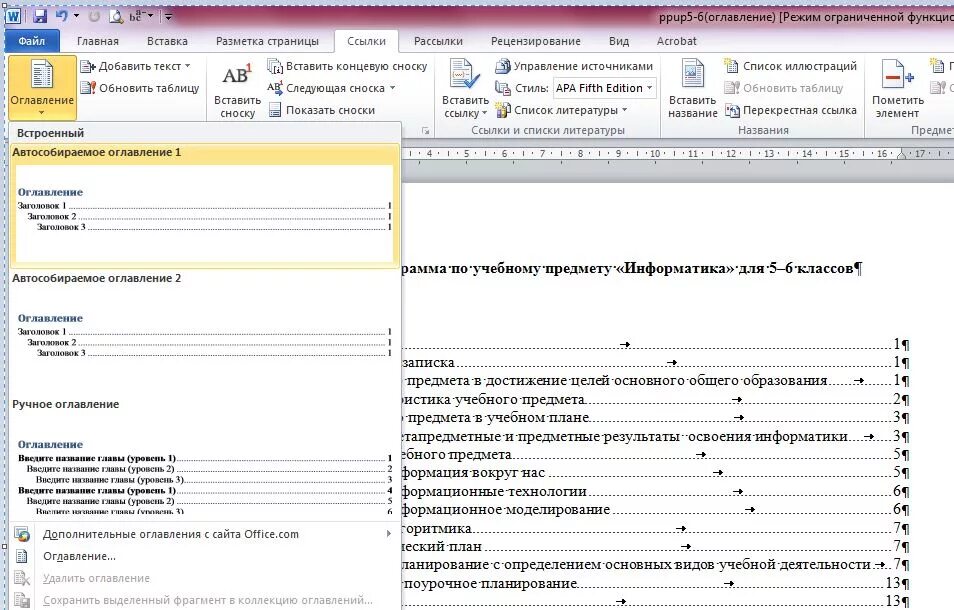Viewport: 954px width, 610px height.
Task: Choose Автособираемое оглавление 2 preview
Action: [204, 331]
